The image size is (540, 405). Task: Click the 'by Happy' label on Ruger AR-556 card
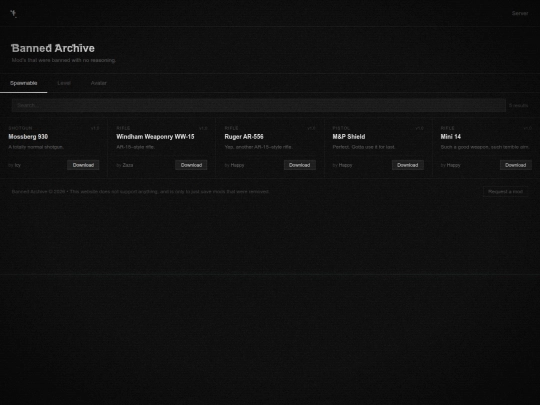[x=234, y=165]
